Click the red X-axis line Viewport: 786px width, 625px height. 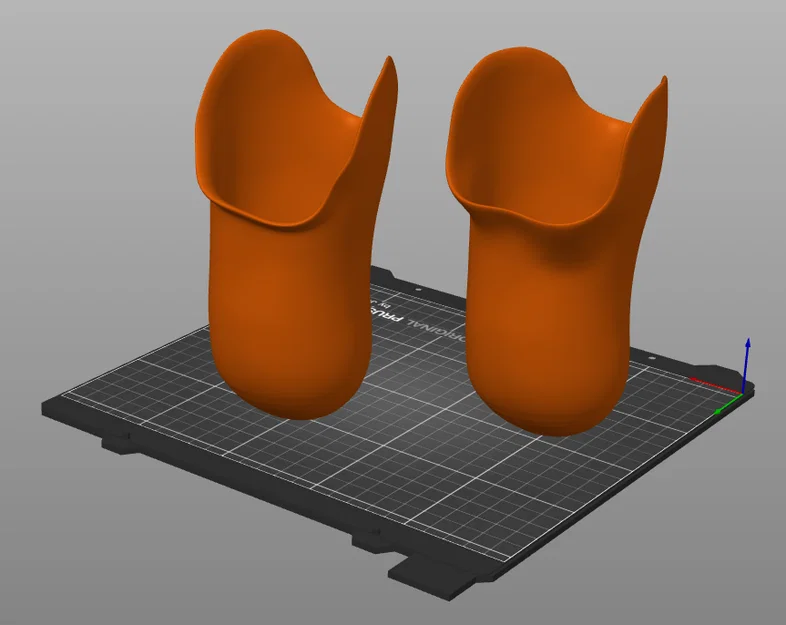[x=716, y=384]
